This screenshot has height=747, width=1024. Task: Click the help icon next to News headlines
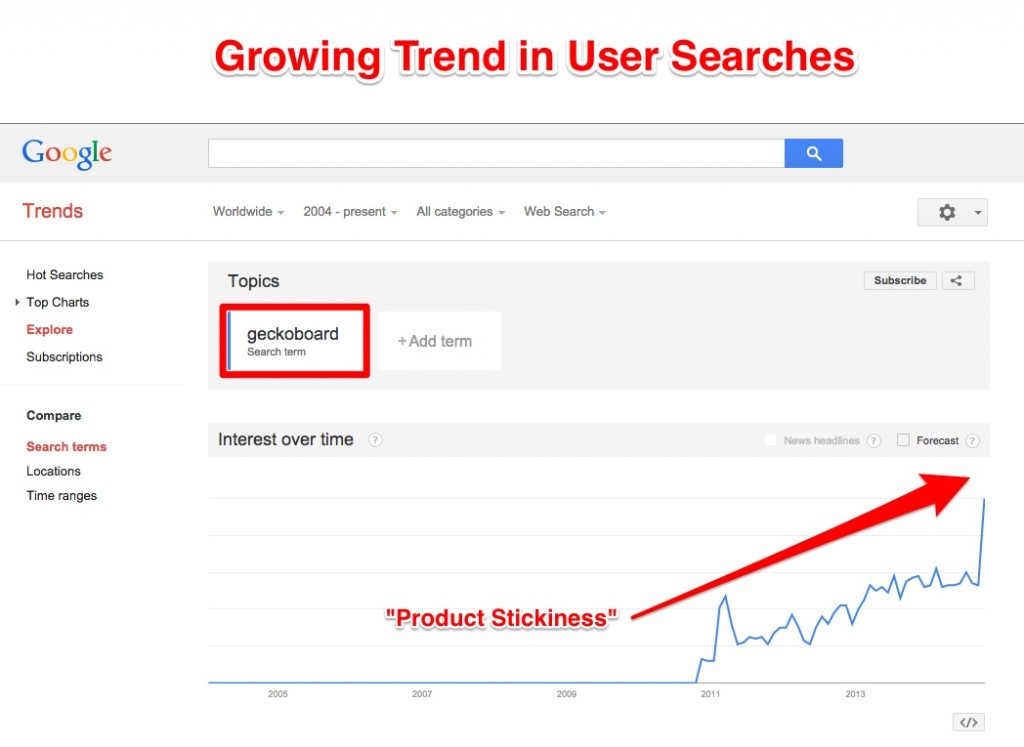874,440
